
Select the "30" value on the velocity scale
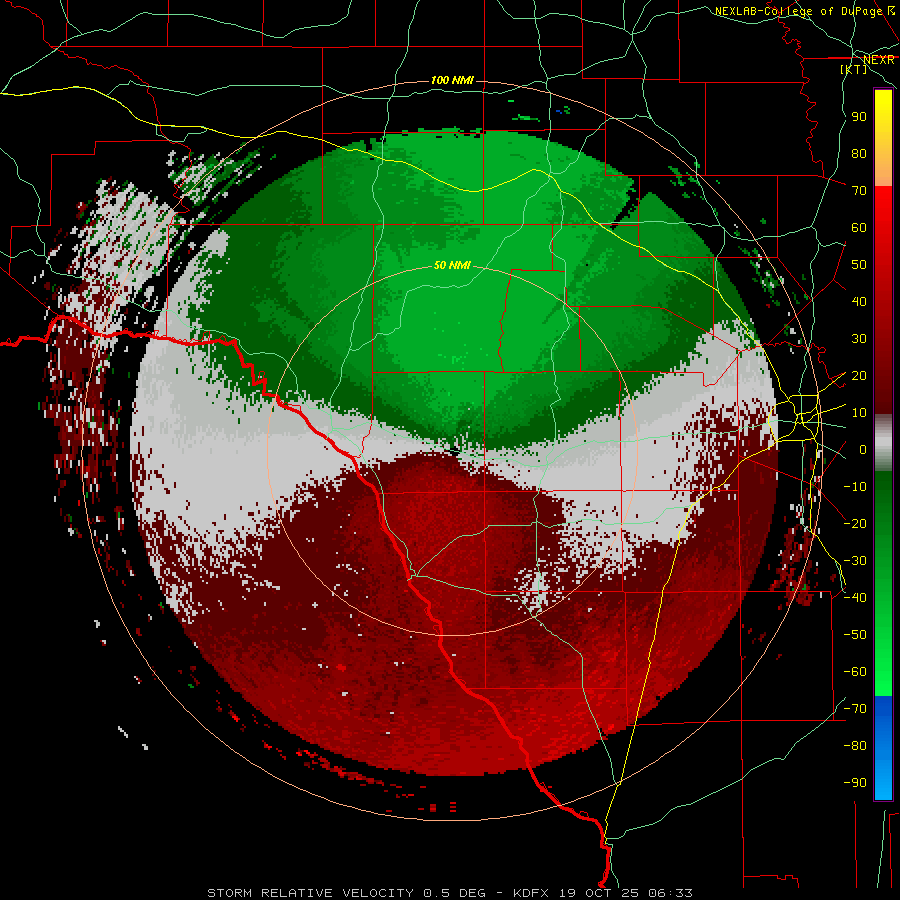(x=859, y=339)
